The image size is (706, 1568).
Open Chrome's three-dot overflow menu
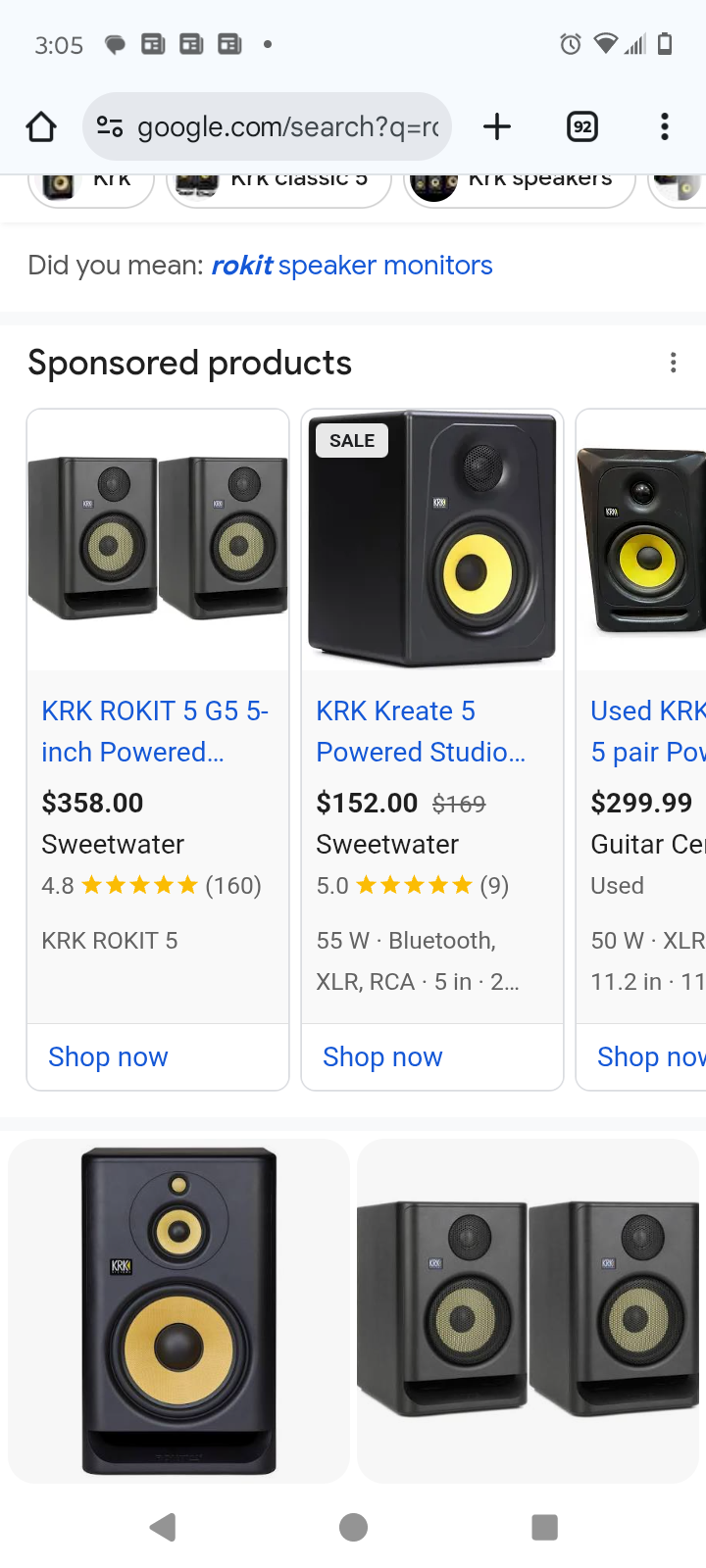pyautogui.click(x=665, y=126)
